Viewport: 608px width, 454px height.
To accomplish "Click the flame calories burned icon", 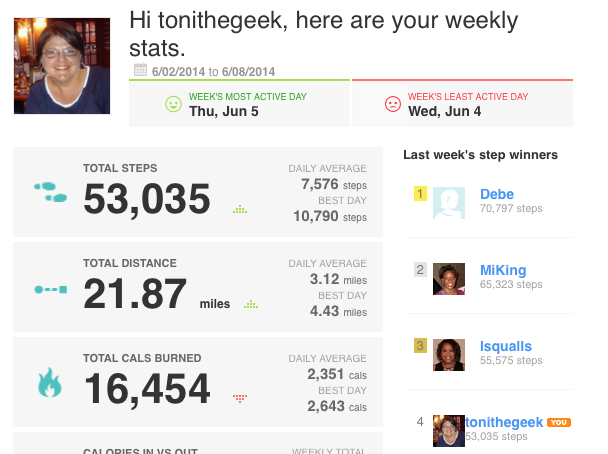I will pyautogui.click(x=50, y=382).
